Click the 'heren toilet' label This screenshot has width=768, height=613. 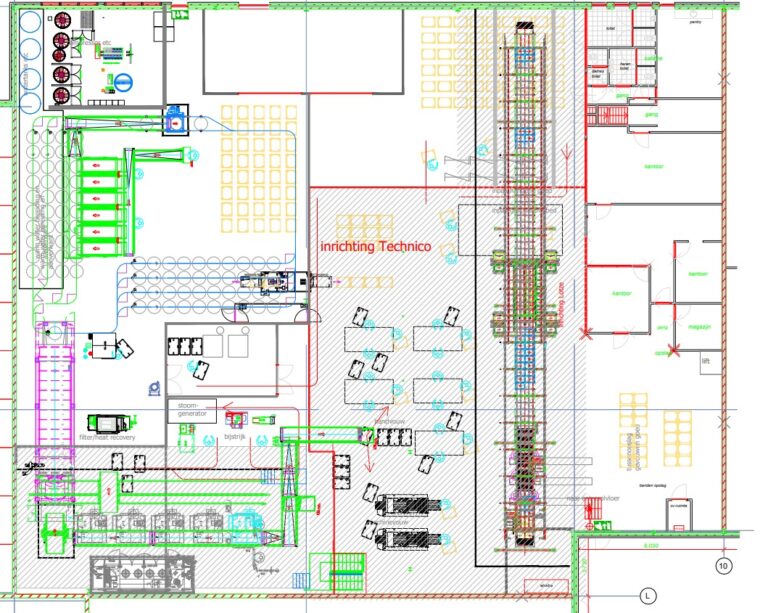click(x=624, y=66)
